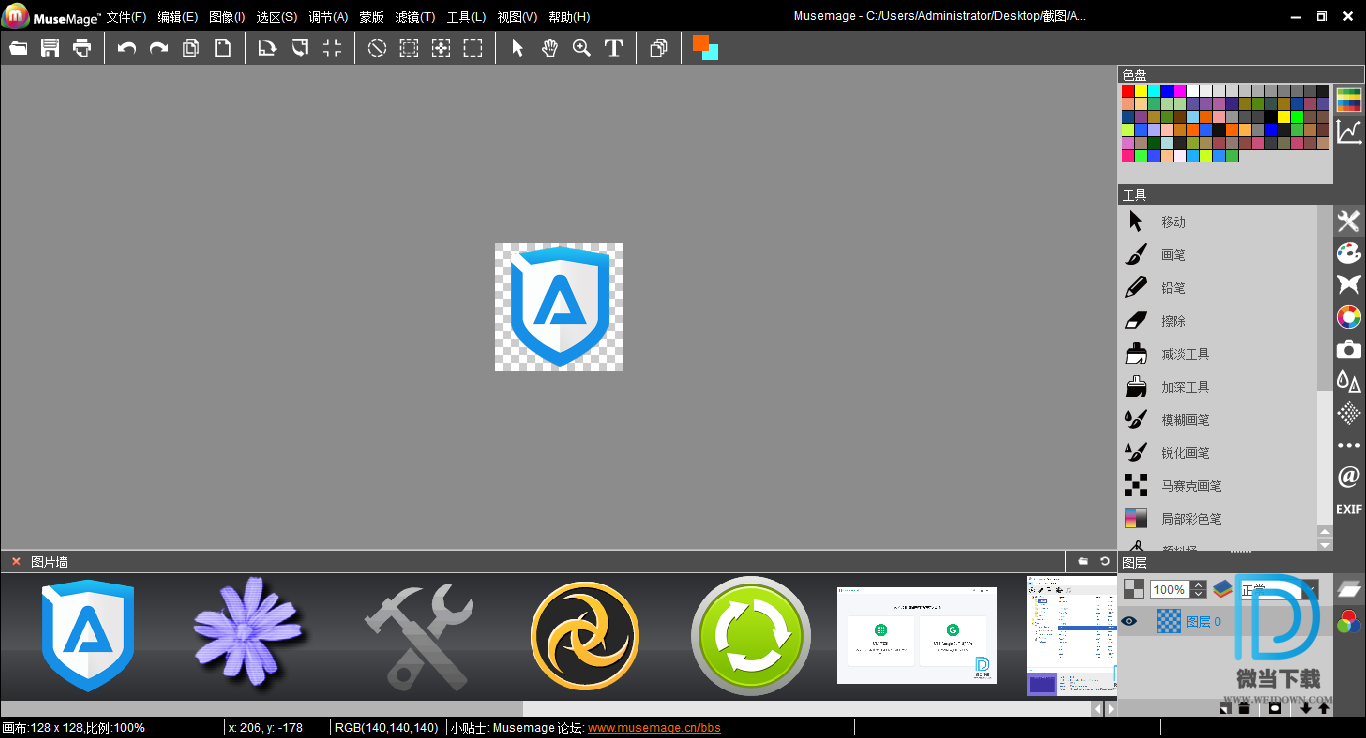Viewport: 1366px width, 738px height.
Task: Pick the pointer arrow tool in toolbar
Action: (x=518, y=48)
